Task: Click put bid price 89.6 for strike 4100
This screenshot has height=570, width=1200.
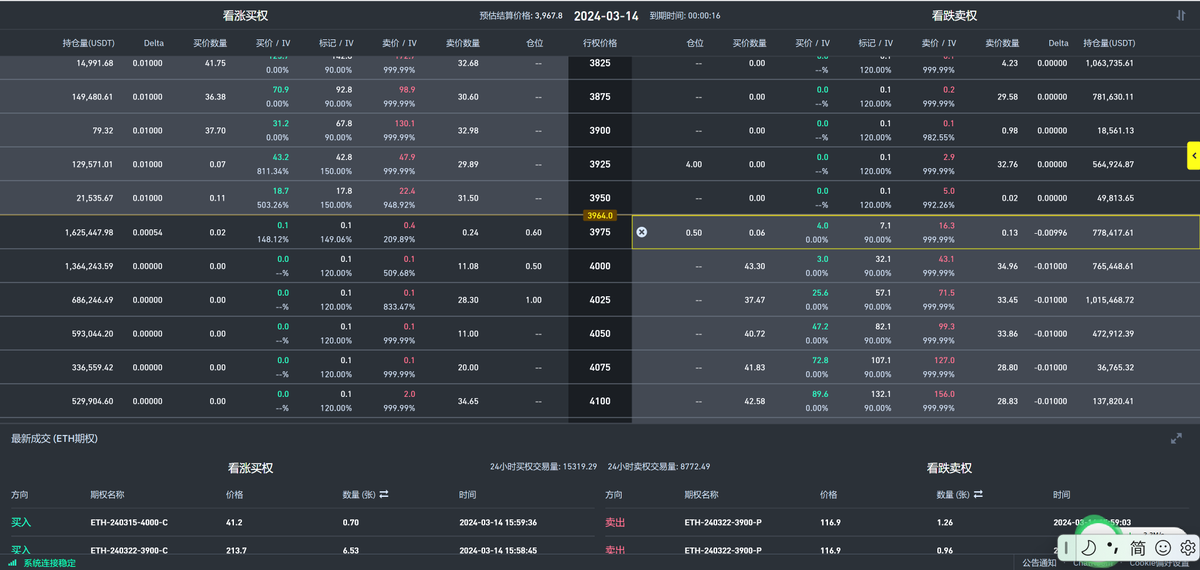Action: point(820,395)
